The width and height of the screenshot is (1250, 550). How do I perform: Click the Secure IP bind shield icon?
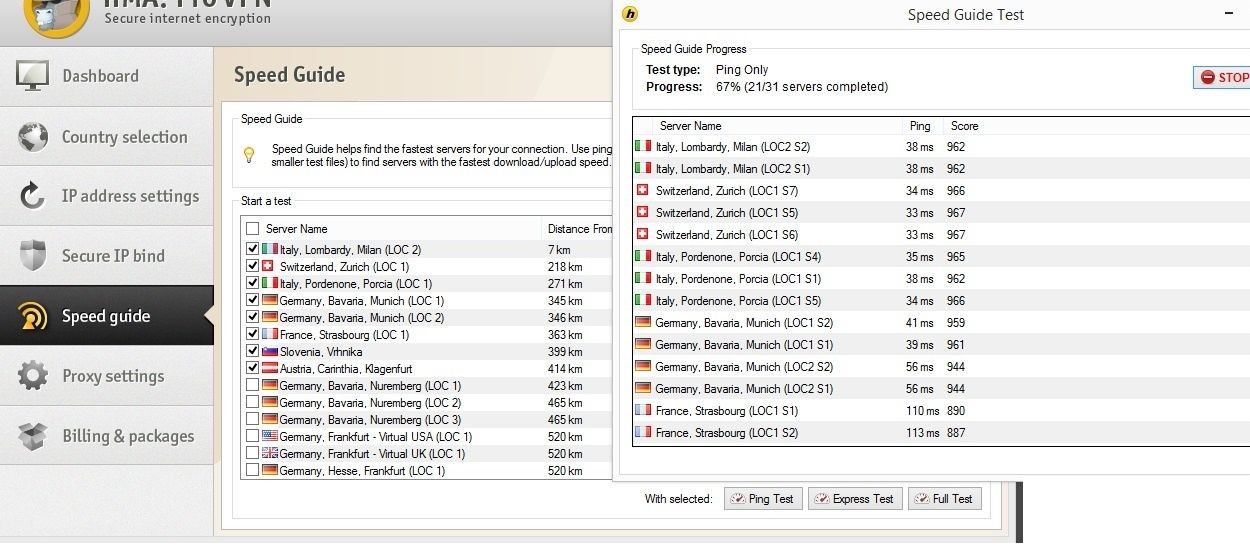pyautogui.click(x=33, y=256)
